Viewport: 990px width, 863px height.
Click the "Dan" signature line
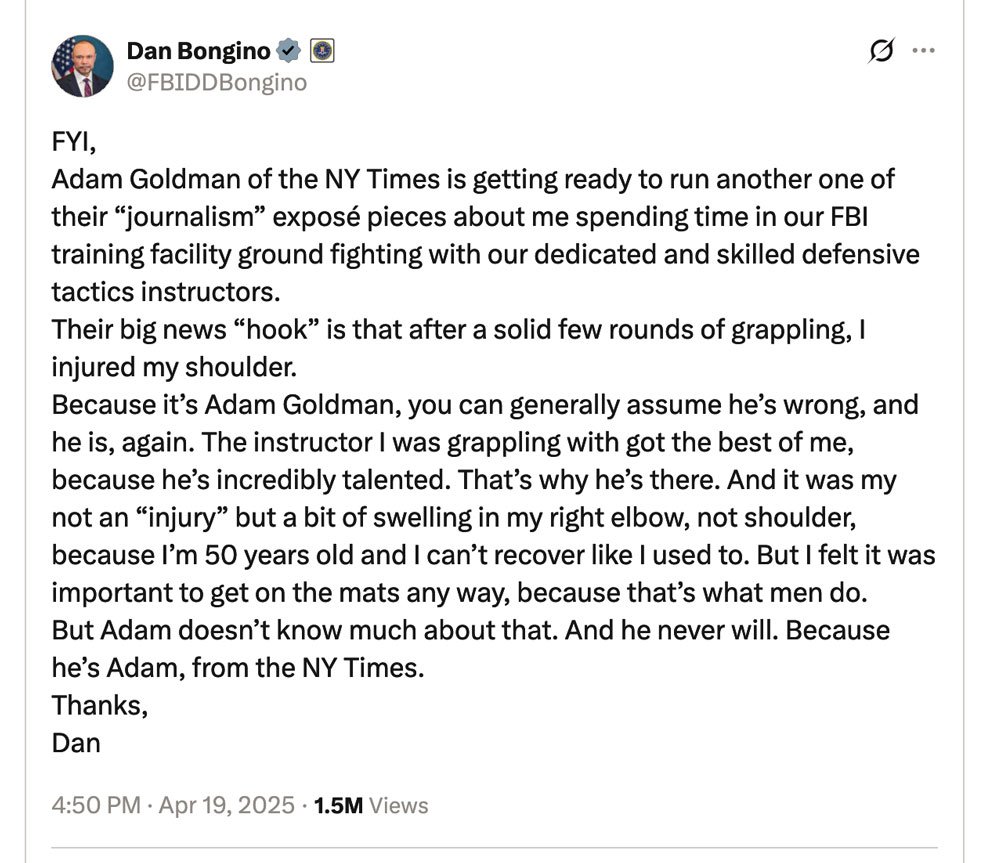tap(76, 743)
